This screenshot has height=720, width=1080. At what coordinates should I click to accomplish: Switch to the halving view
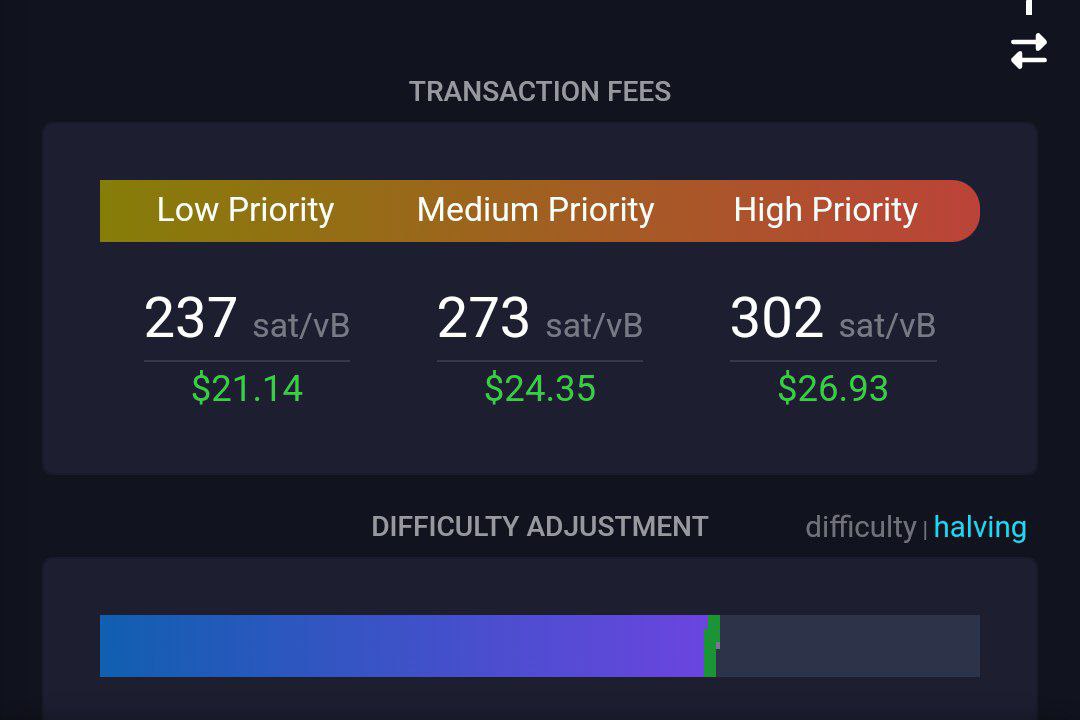coord(979,527)
